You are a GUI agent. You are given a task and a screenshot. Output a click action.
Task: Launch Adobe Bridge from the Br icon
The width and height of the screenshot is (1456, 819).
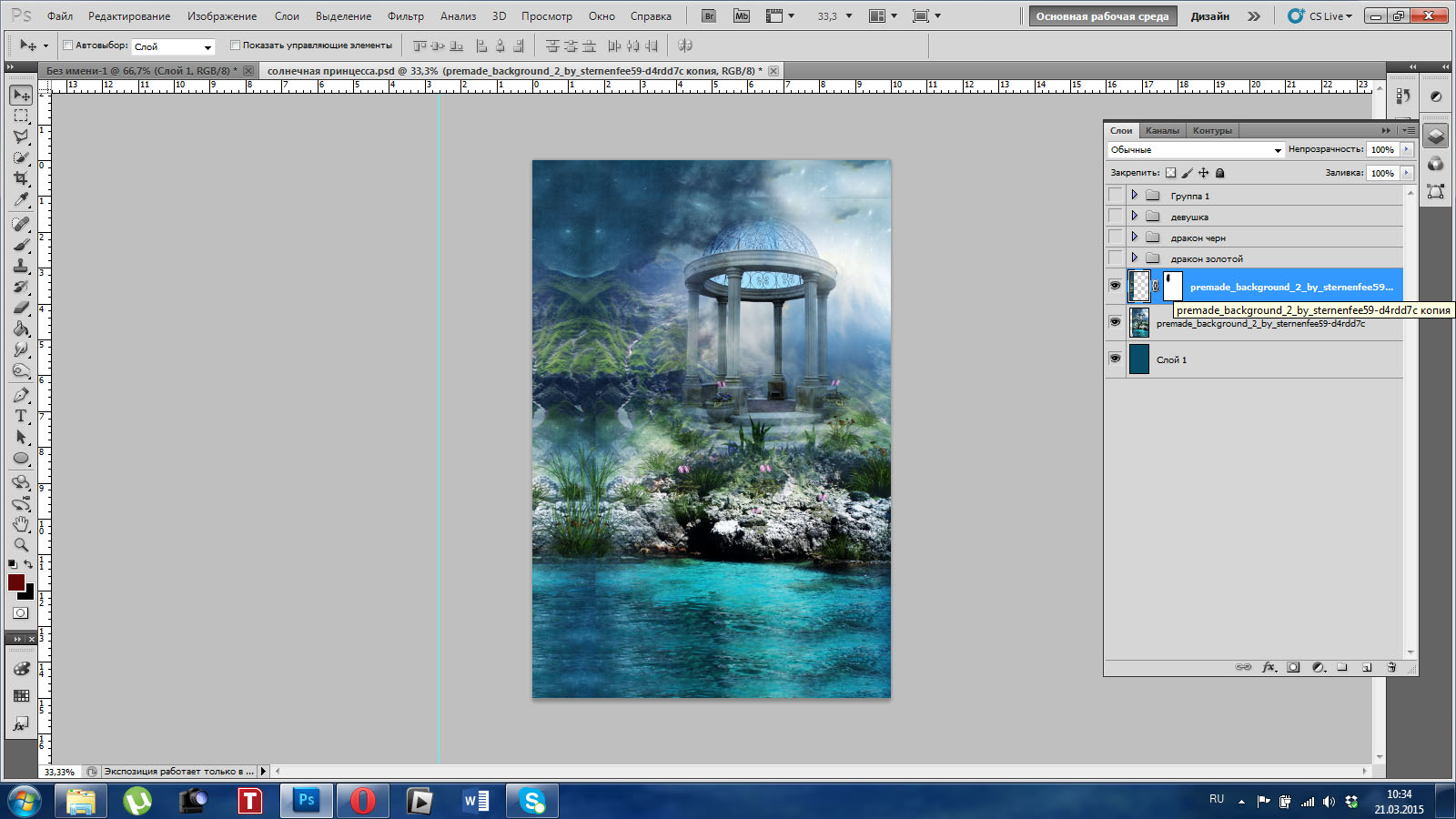tap(709, 16)
